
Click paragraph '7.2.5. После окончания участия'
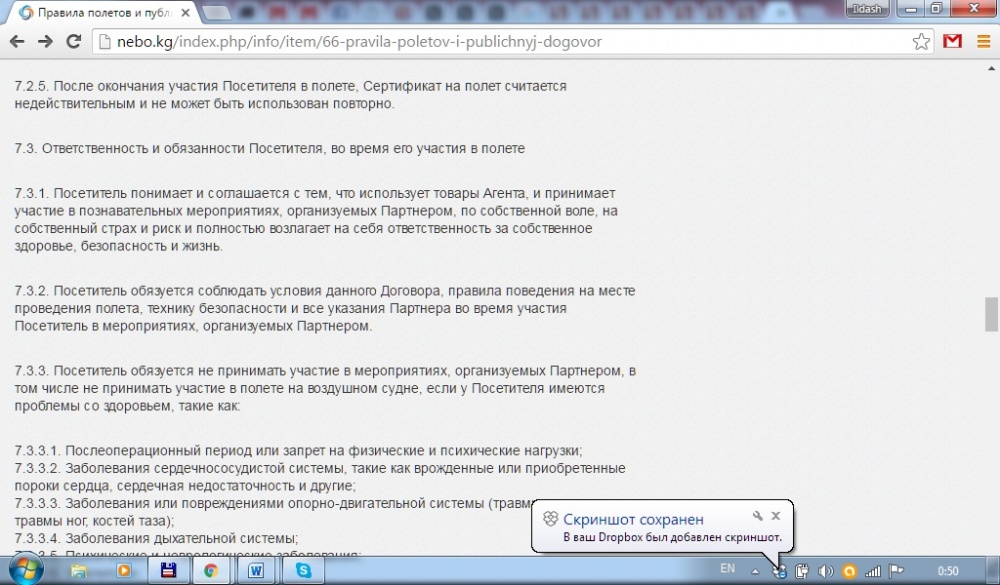[x=290, y=94]
